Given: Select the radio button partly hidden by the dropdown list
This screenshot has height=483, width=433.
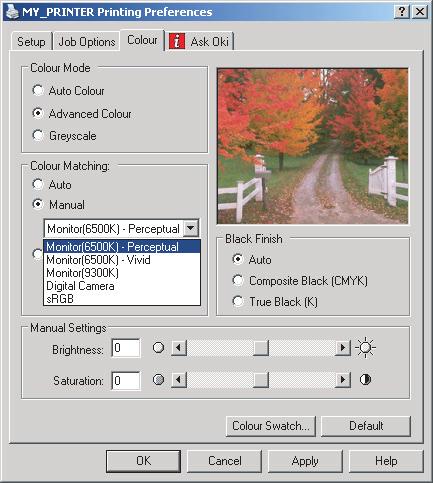Looking at the screenshot, I should [37, 254].
